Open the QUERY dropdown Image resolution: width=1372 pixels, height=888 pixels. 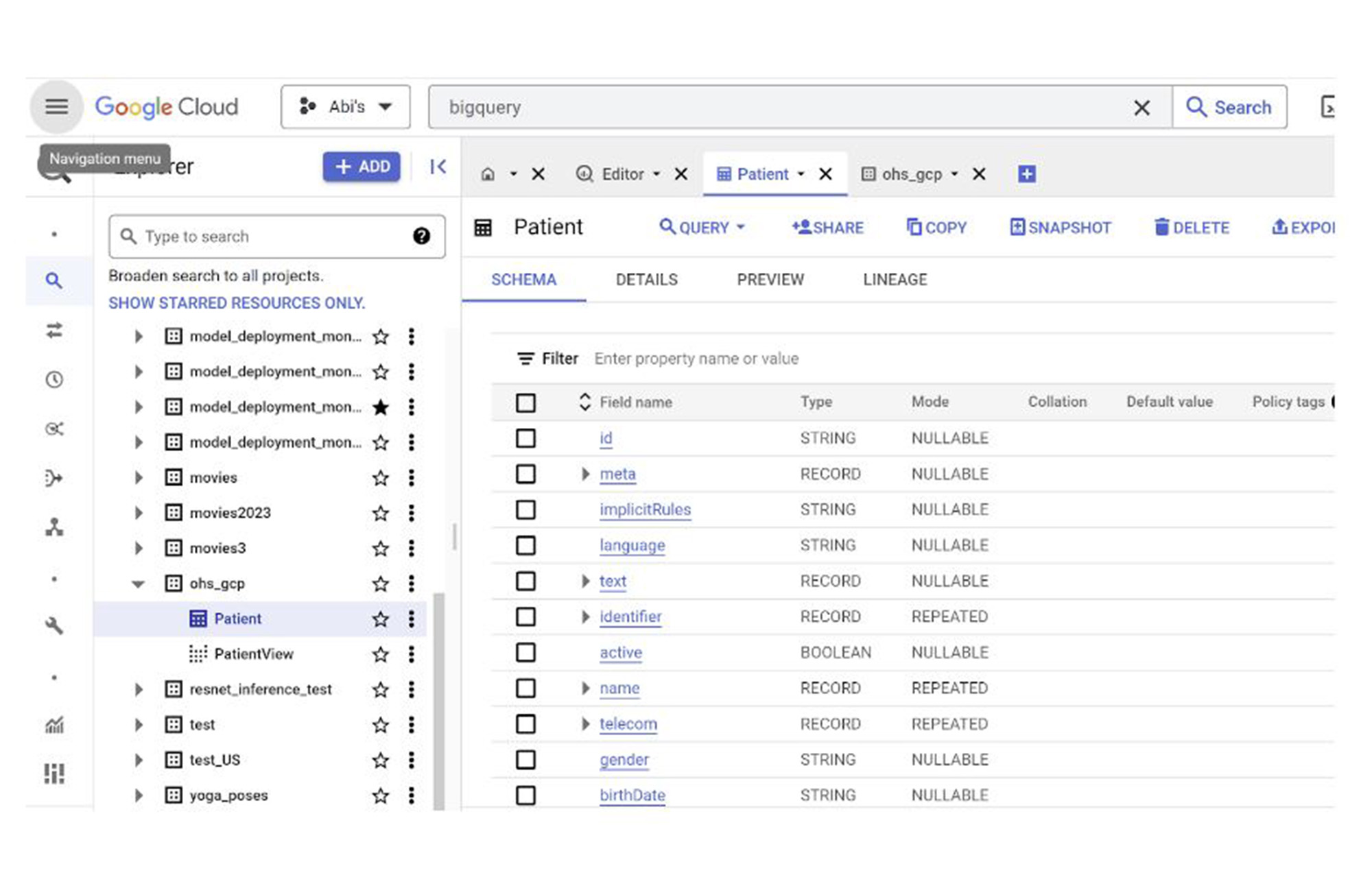pyautogui.click(x=702, y=228)
